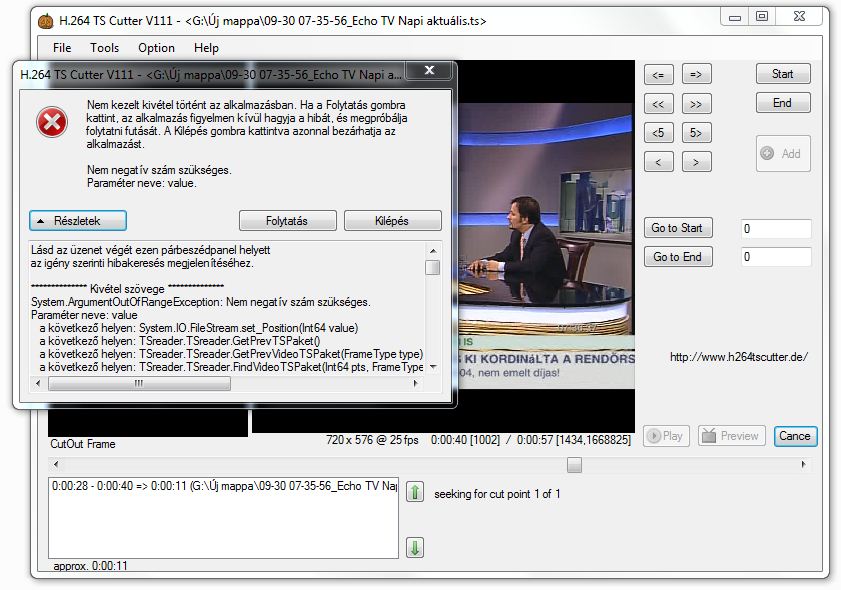
Task: Click the field next to Go to End
Action: click(776, 256)
